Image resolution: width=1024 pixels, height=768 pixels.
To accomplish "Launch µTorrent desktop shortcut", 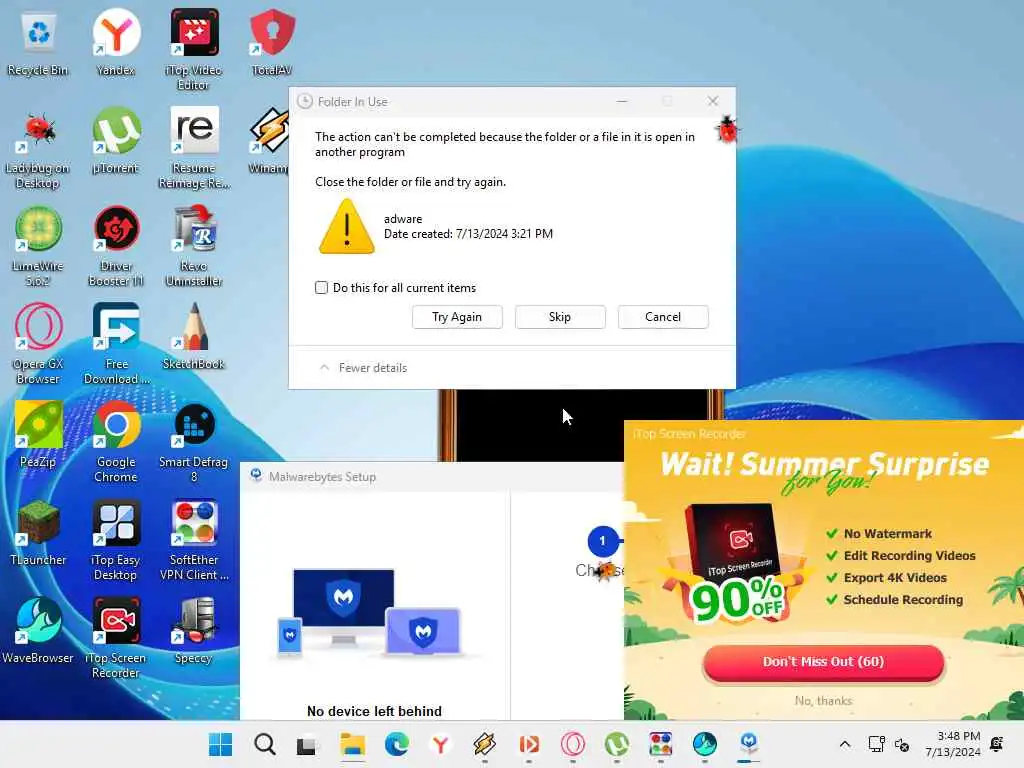I will tap(116, 141).
